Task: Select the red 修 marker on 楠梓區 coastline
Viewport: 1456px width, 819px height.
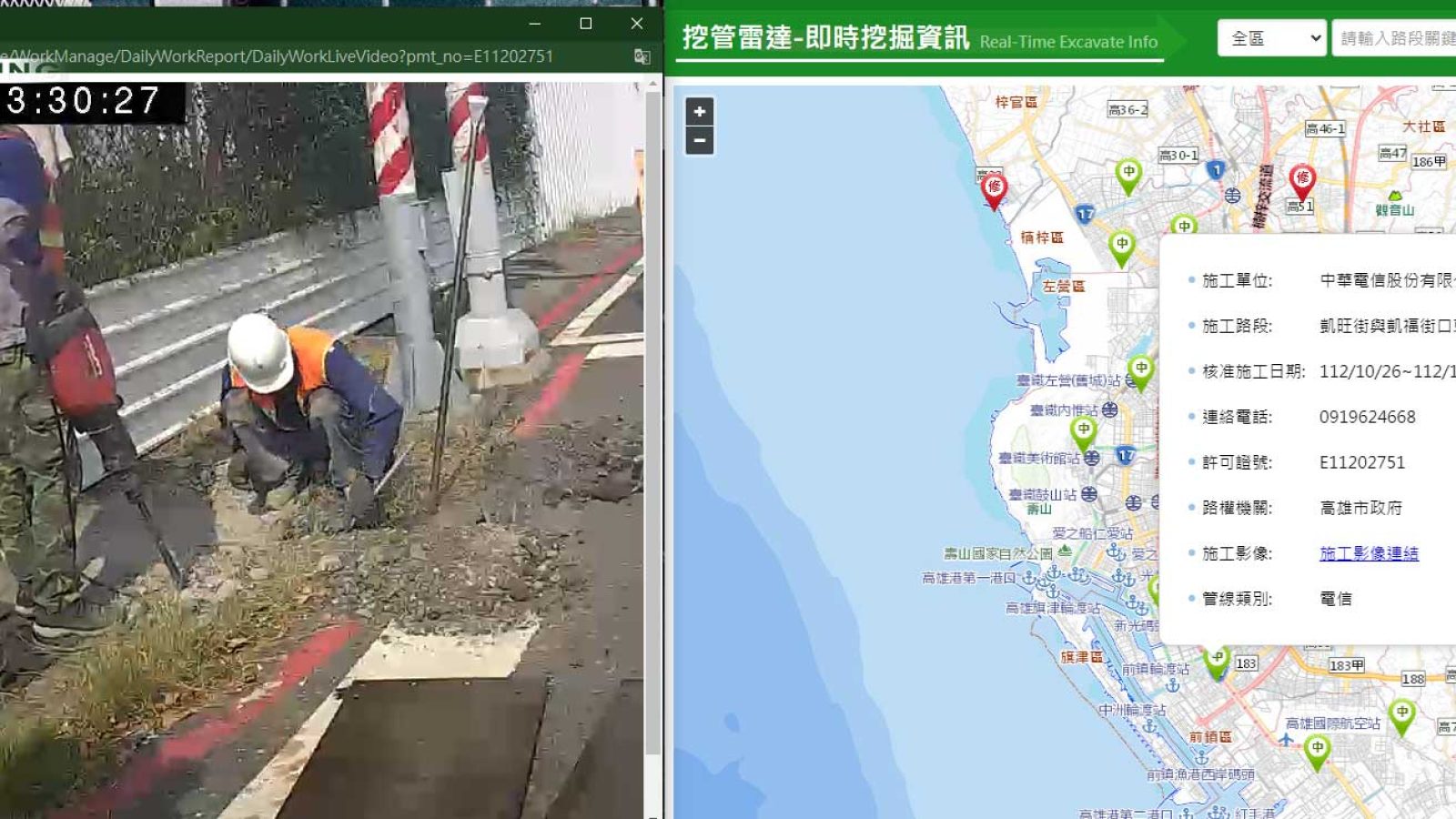Action: point(994,190)
